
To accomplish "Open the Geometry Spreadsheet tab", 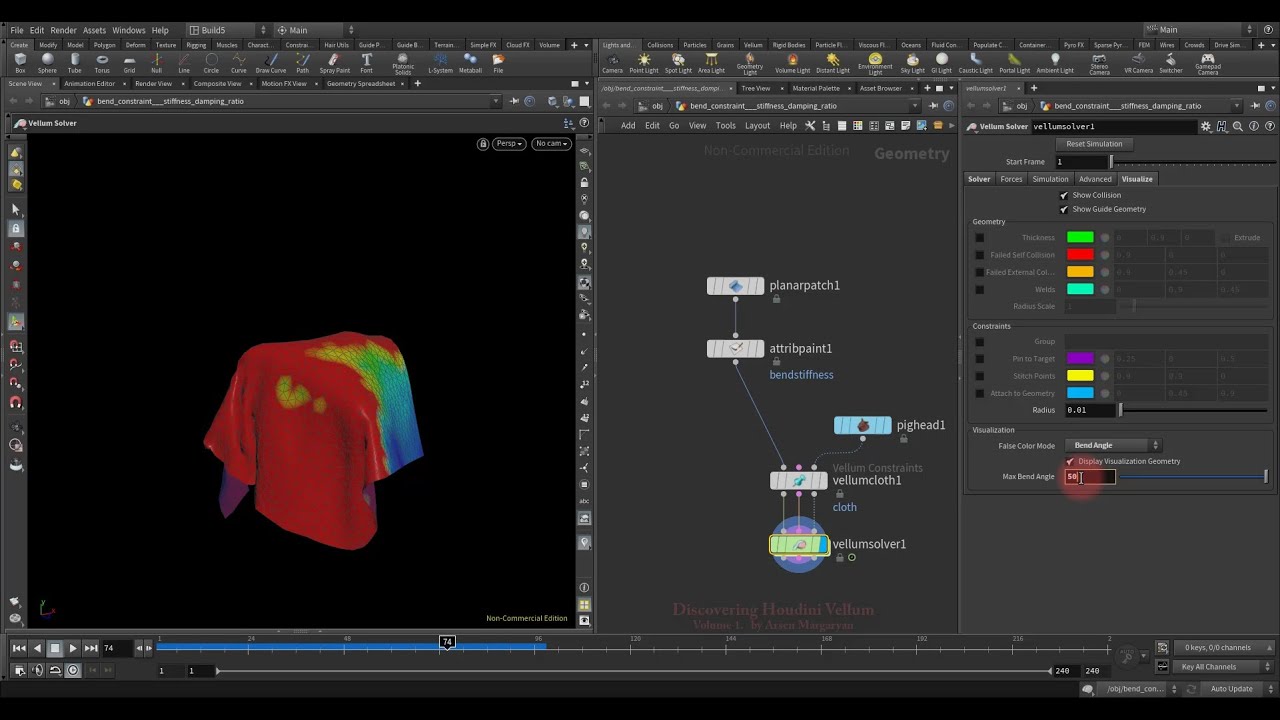I will pyautogui.click(x=361, y=84).
